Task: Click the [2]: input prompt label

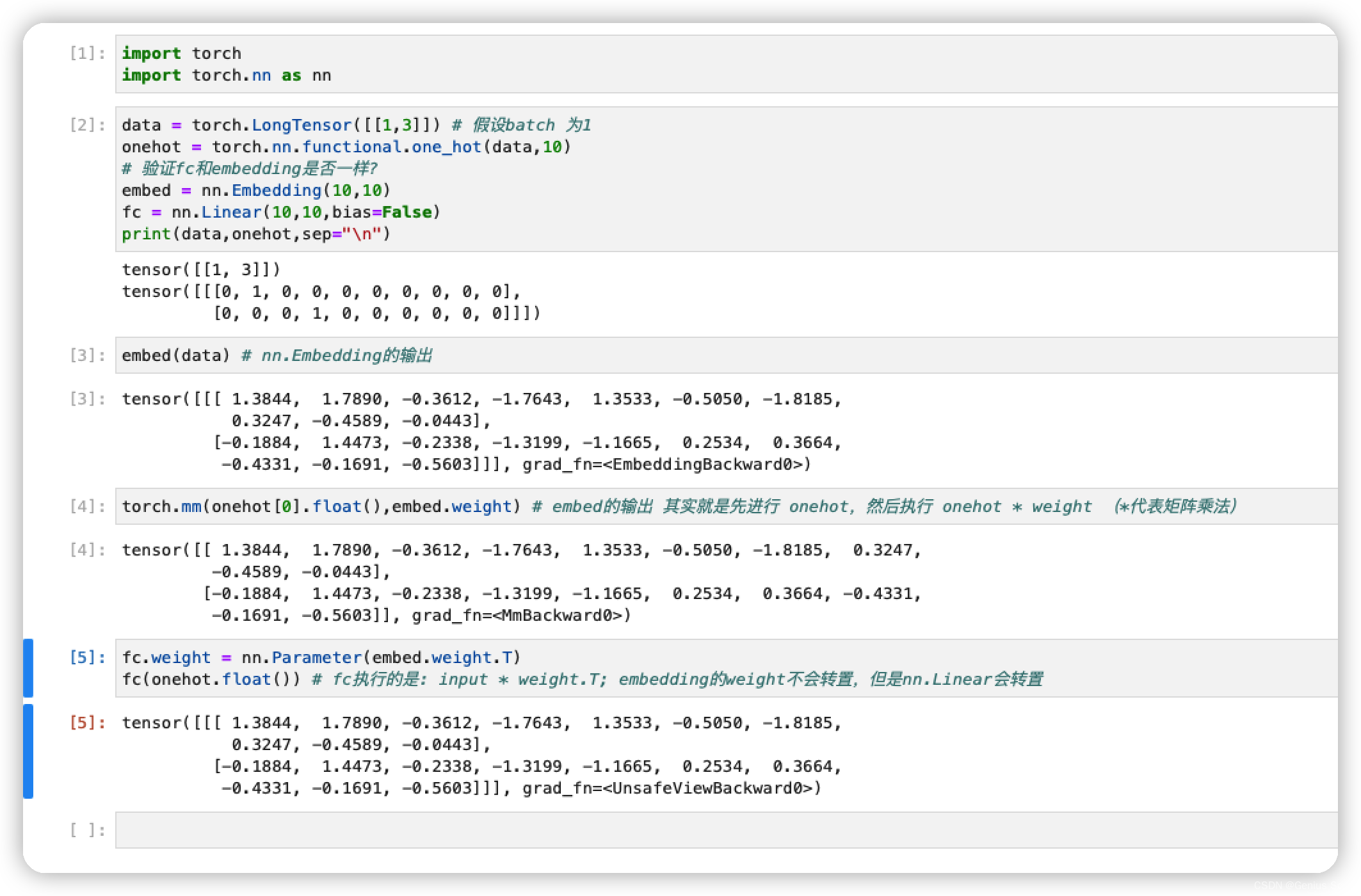Action: [87, 125]
